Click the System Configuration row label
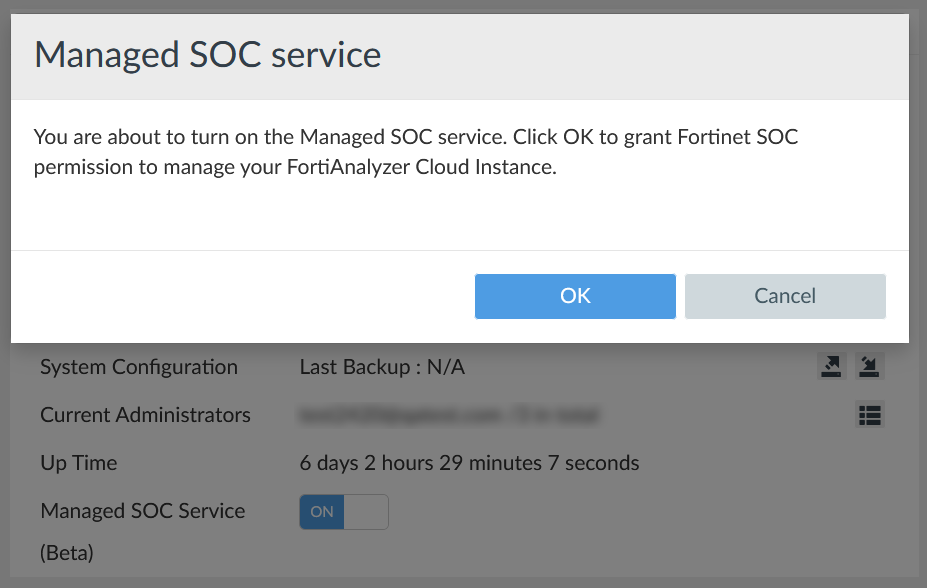Screen dimensions: 927x588 pos(138,366)
